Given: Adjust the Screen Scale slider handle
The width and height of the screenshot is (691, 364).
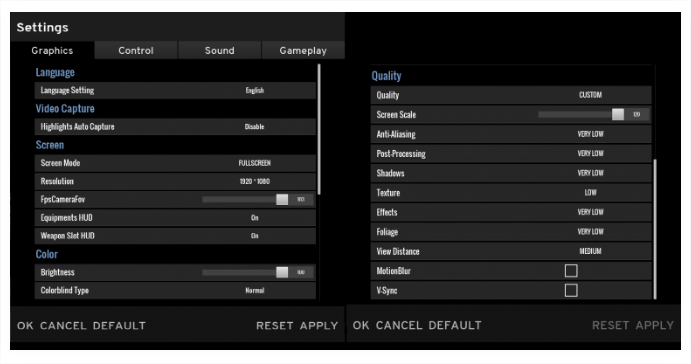Looking at the screenshot, I should click(x=618, y=115).
